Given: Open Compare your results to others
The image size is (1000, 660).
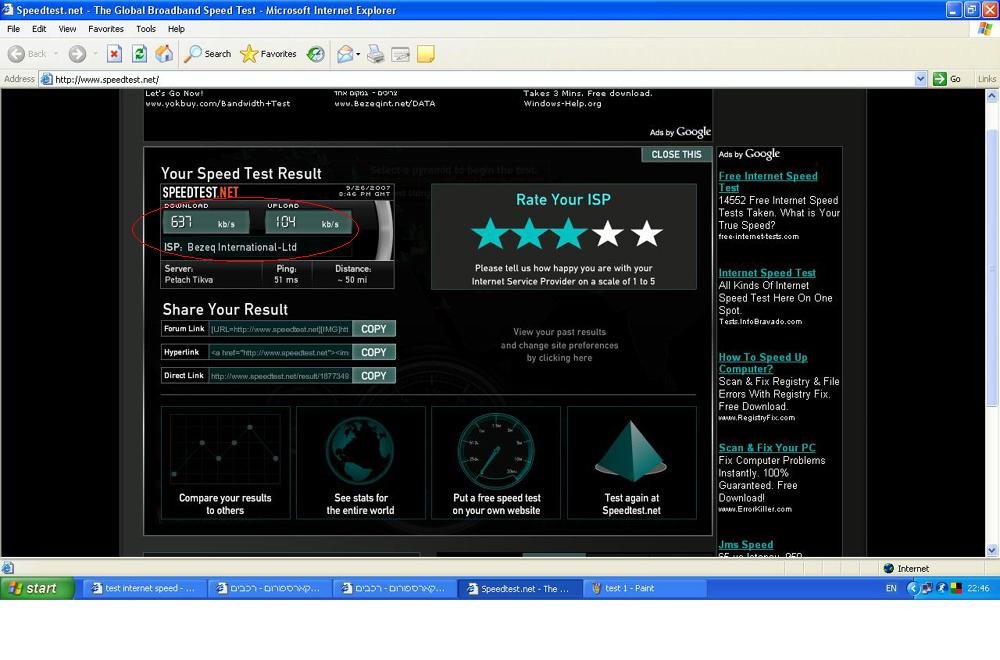Looking at the screenshot, I should [225, 463].
